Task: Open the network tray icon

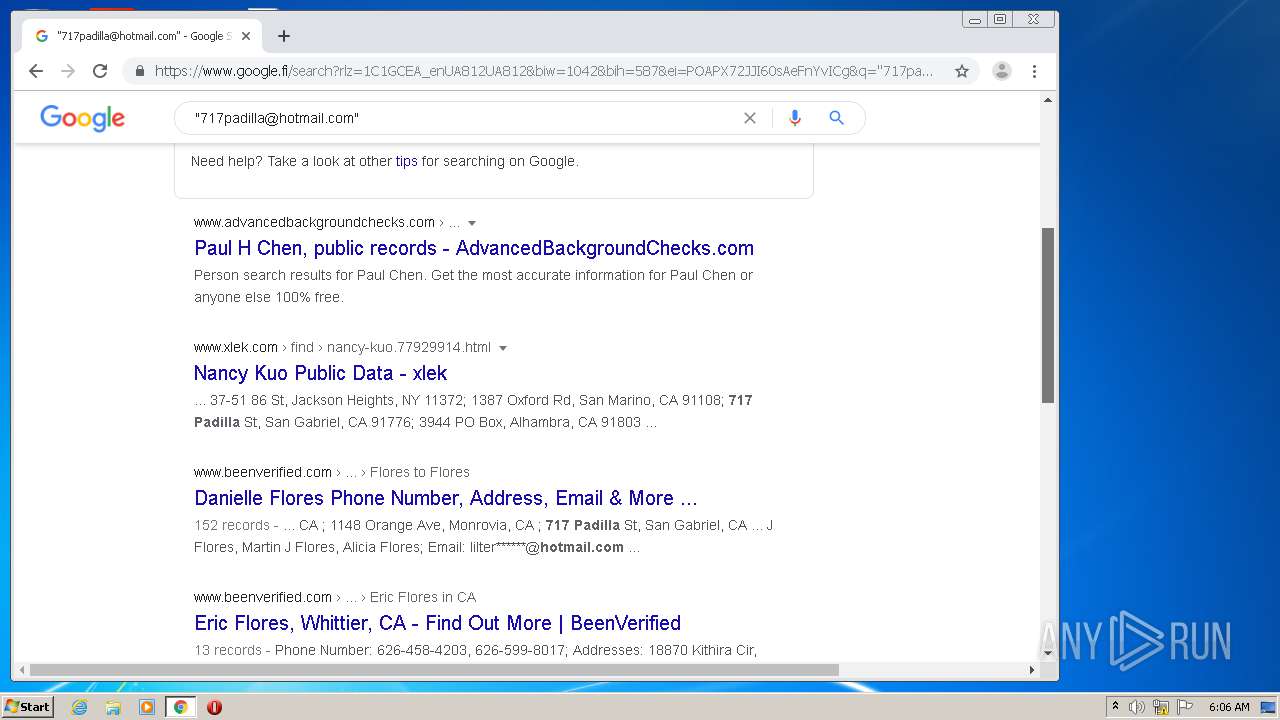Action: 1161,707
